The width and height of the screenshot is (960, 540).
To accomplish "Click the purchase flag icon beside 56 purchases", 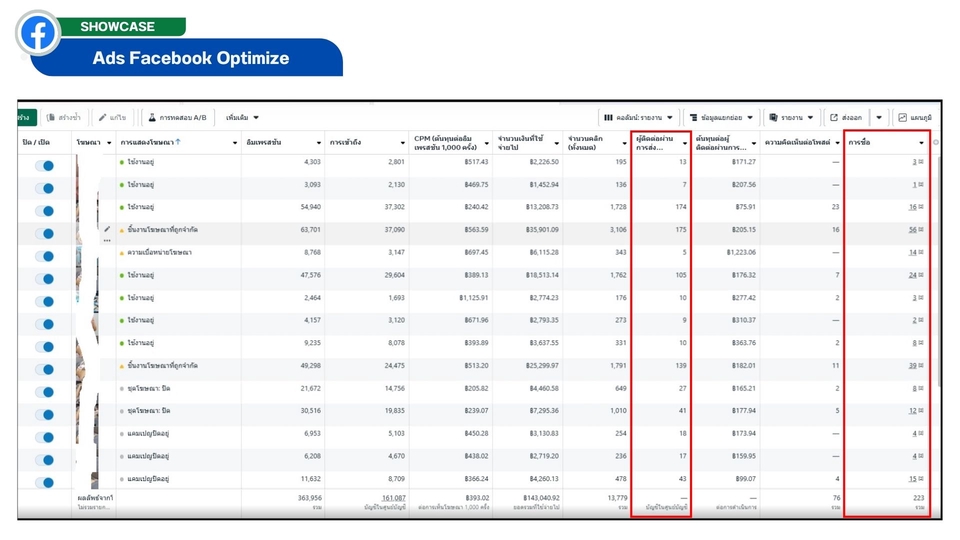I will tap(921, 230).
